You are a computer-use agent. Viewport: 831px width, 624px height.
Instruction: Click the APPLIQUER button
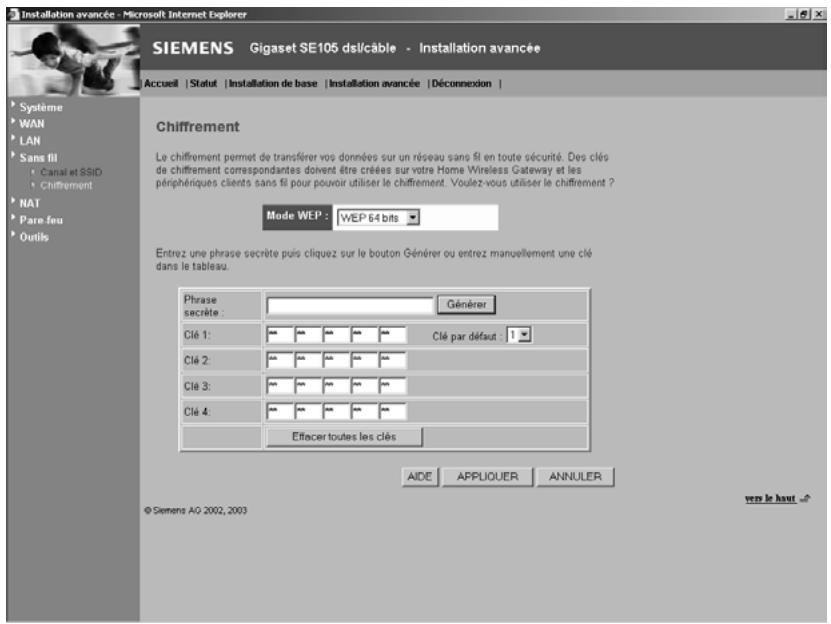point(488,477)
